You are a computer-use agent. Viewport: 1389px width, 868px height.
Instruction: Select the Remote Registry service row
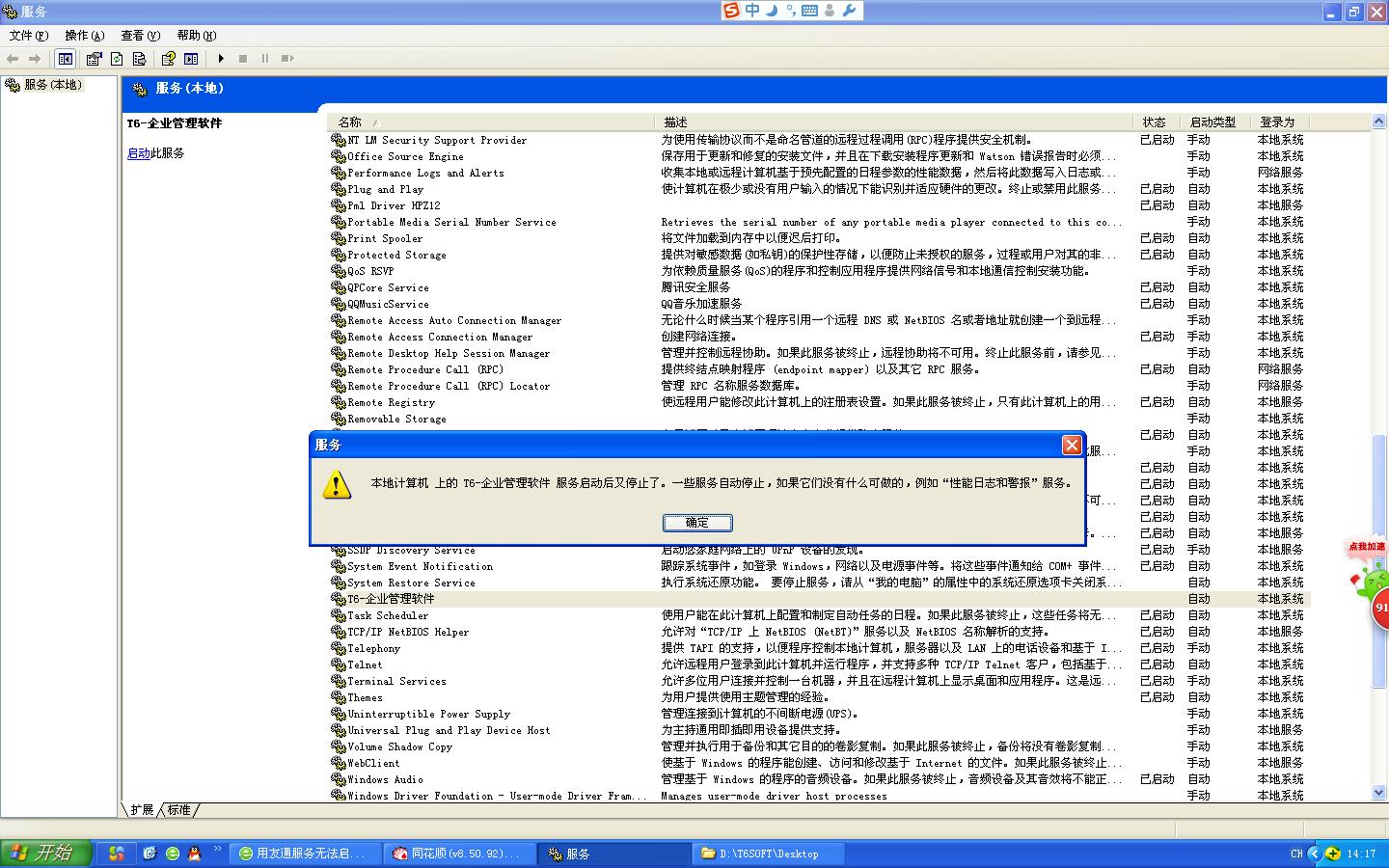click(820, 402)
